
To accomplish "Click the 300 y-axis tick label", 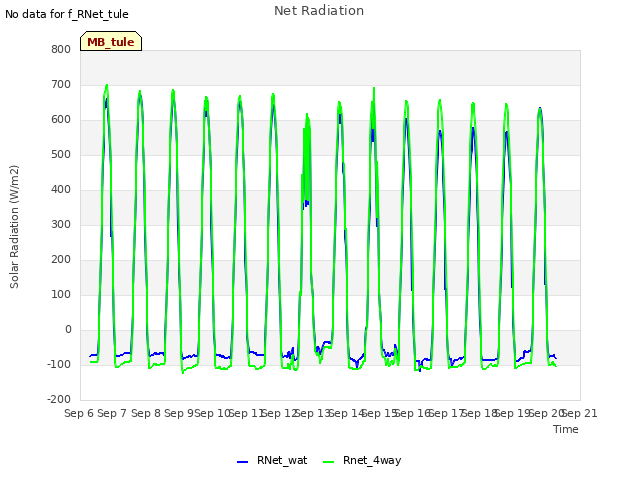I will [x=61, y=224].
